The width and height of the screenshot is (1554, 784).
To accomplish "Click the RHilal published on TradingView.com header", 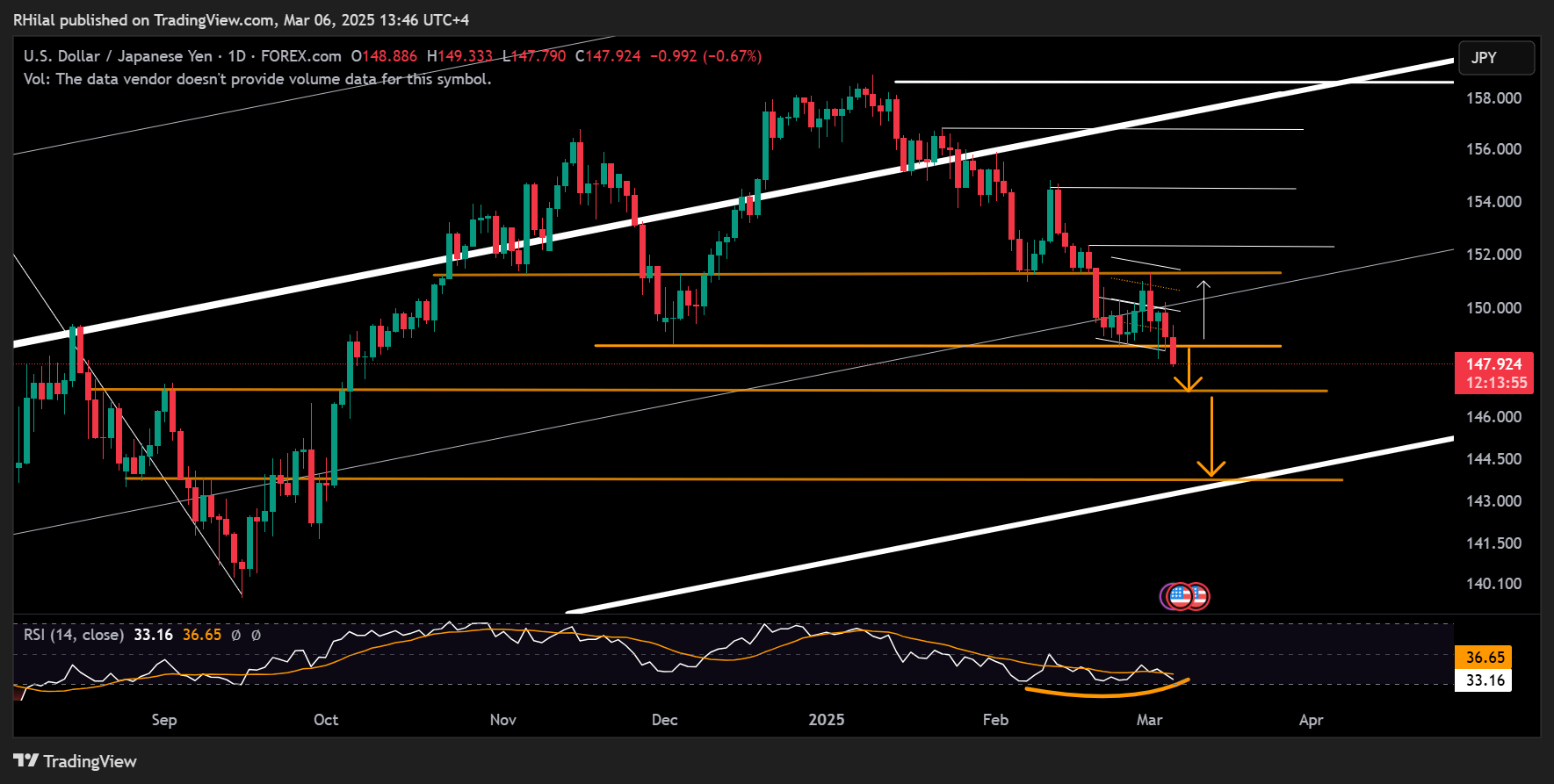I will coord(241,19).
